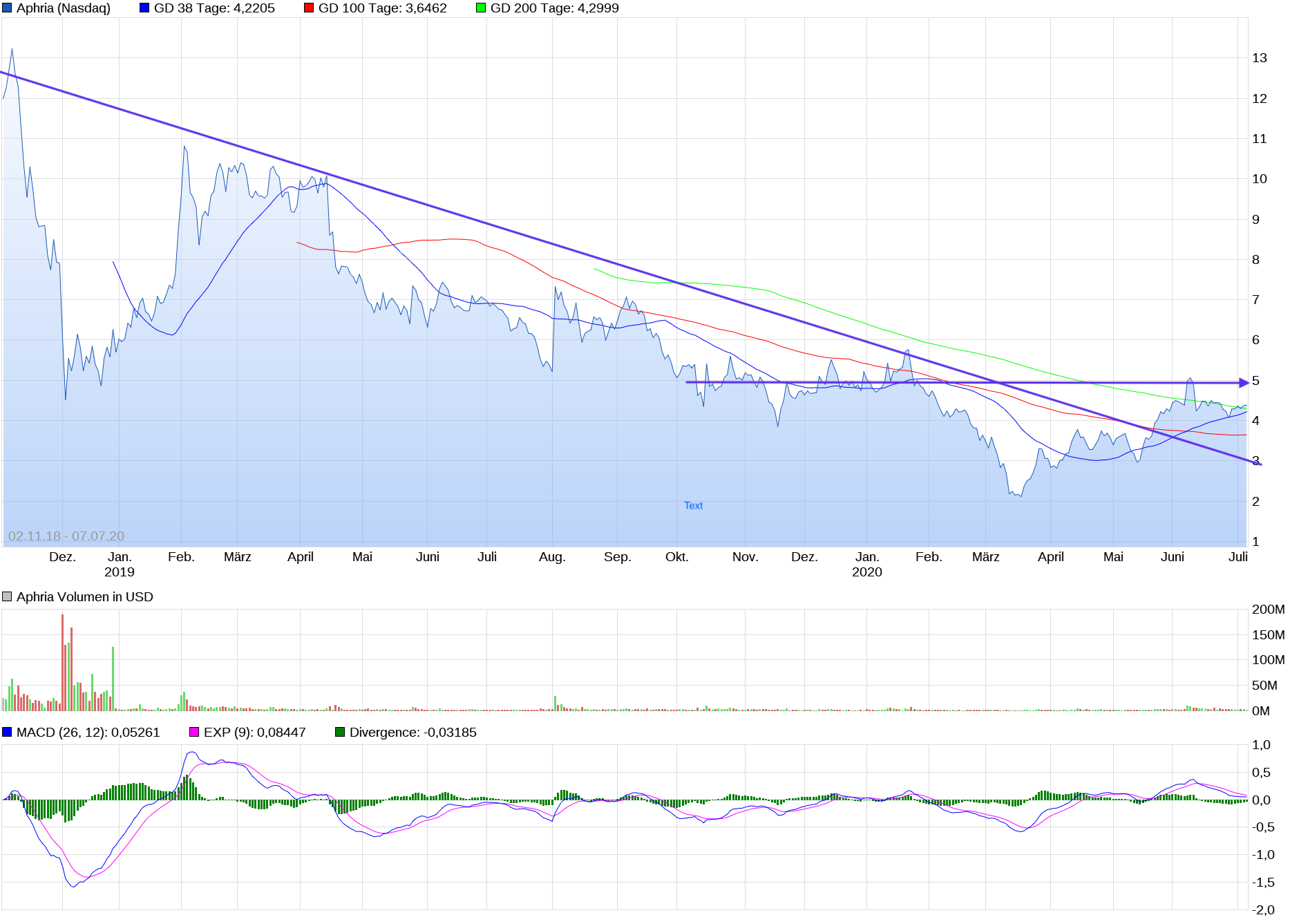Click the blue Aphria (Nasdaq) legend square
The width and height of the screenshot is (1299, 924).
(7, 9)
